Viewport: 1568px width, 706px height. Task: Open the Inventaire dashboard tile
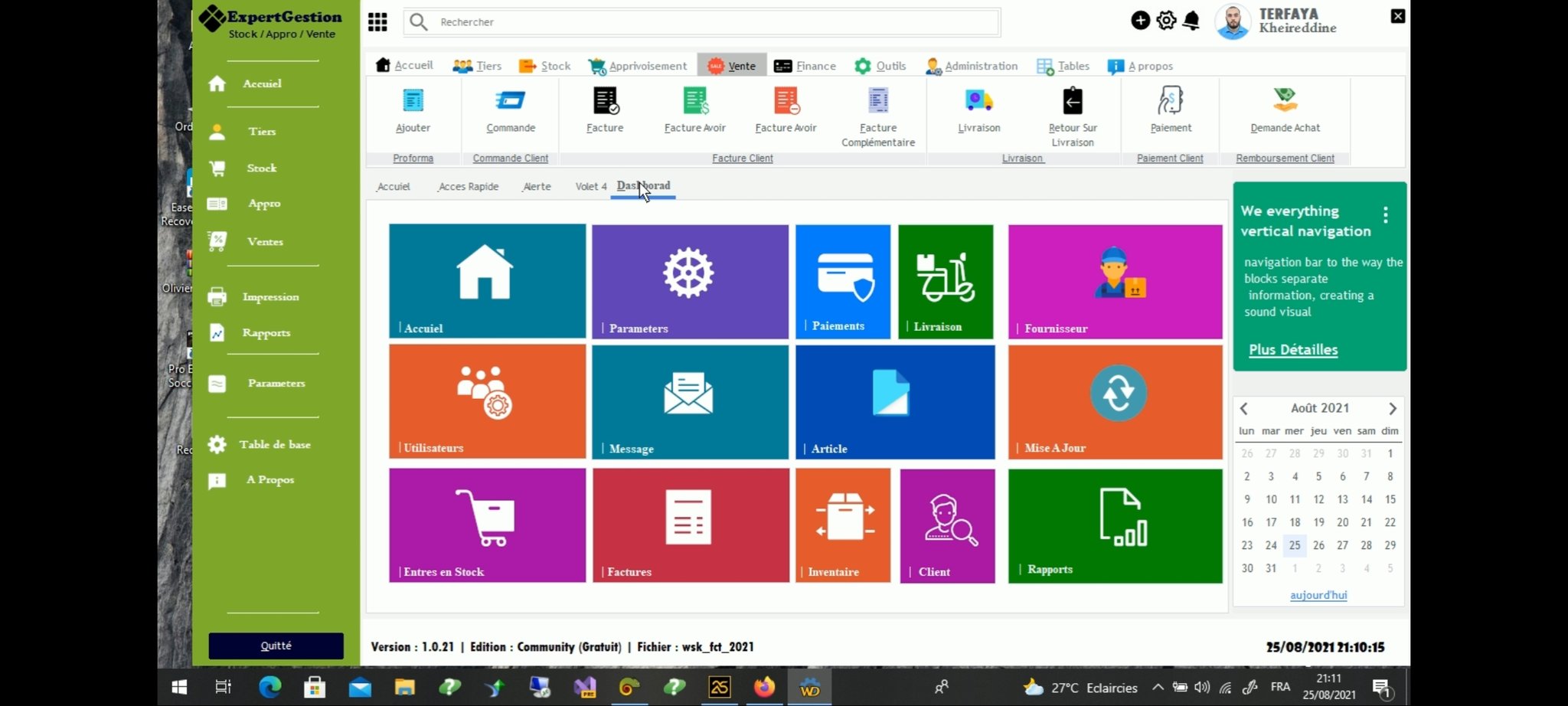click(842, 525)
